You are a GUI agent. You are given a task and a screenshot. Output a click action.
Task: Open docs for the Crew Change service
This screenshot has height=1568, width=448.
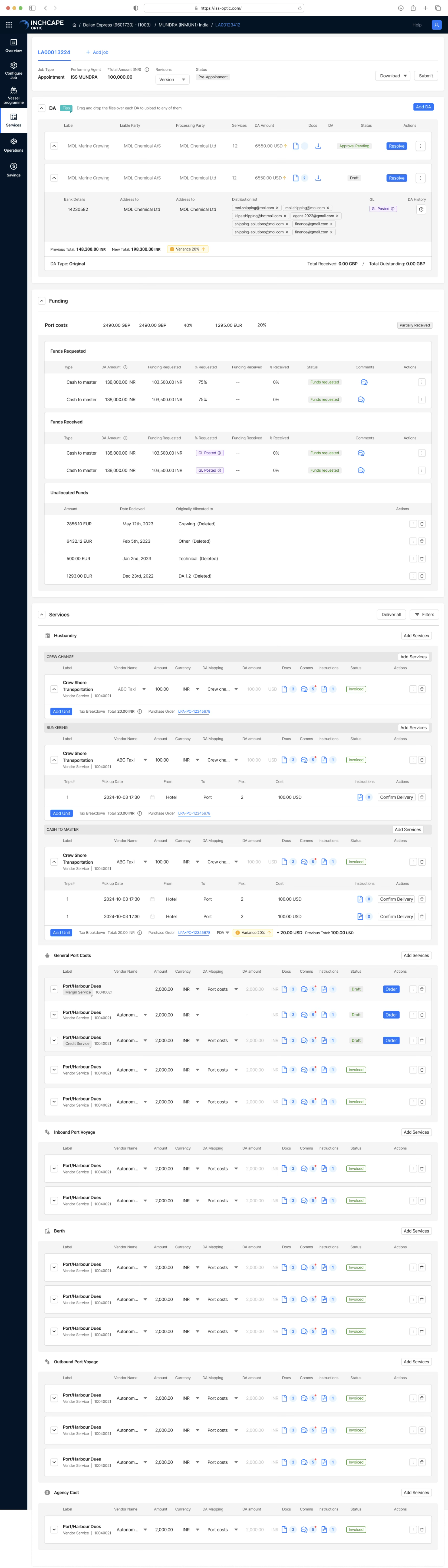pyautogui.click(x=284, y=689)
